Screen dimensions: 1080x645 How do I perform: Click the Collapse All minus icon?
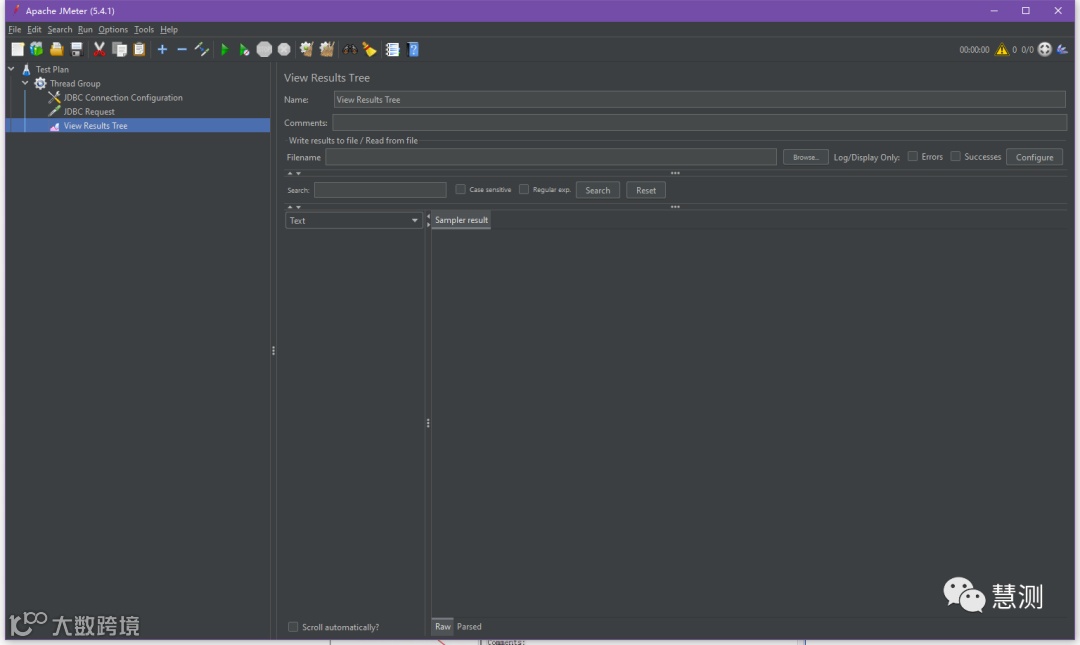click(182, 49)
